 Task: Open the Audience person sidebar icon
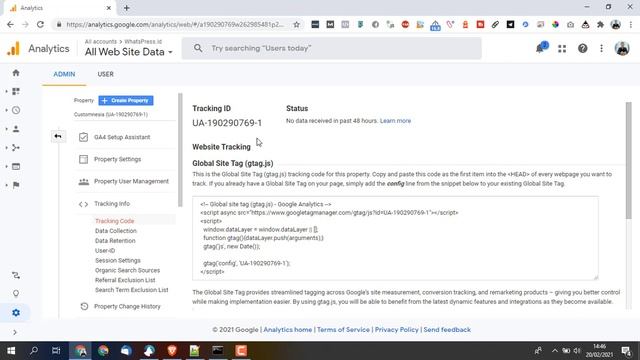click(16, 129)
